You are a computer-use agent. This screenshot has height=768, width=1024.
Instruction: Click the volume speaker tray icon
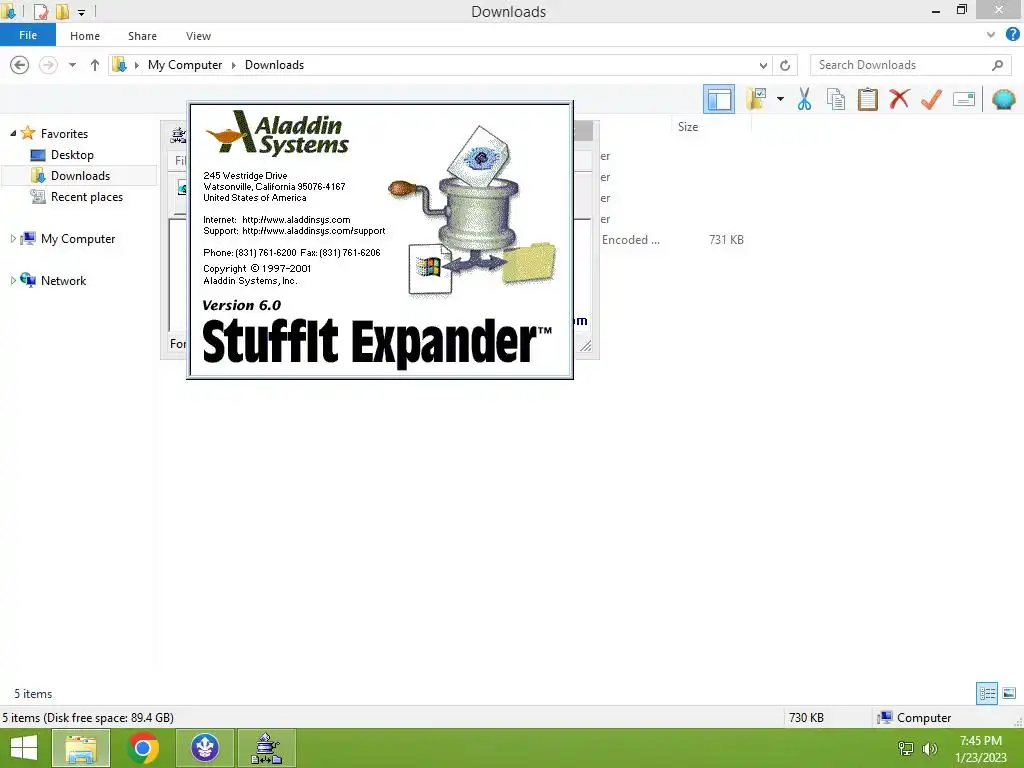click(x=929, y=748)
